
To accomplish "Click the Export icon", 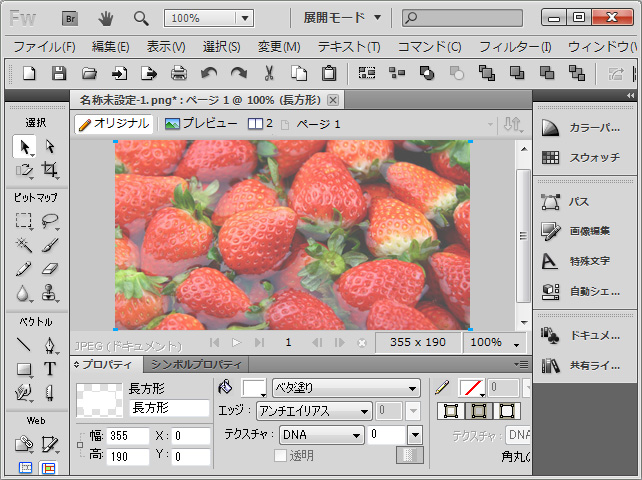I will point(149,74).
